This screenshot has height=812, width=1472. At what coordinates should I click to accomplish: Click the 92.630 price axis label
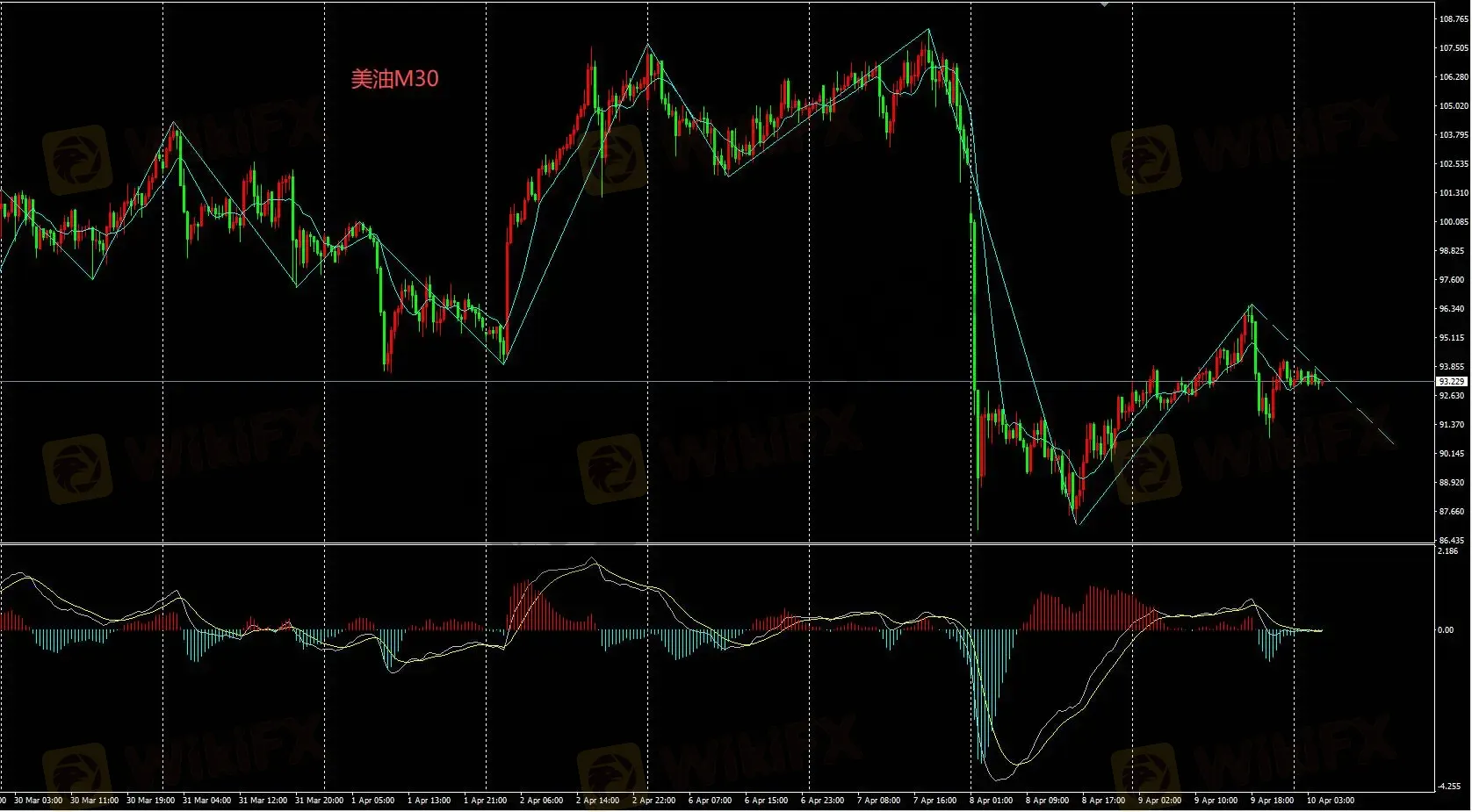click(x=1454, y=396)
